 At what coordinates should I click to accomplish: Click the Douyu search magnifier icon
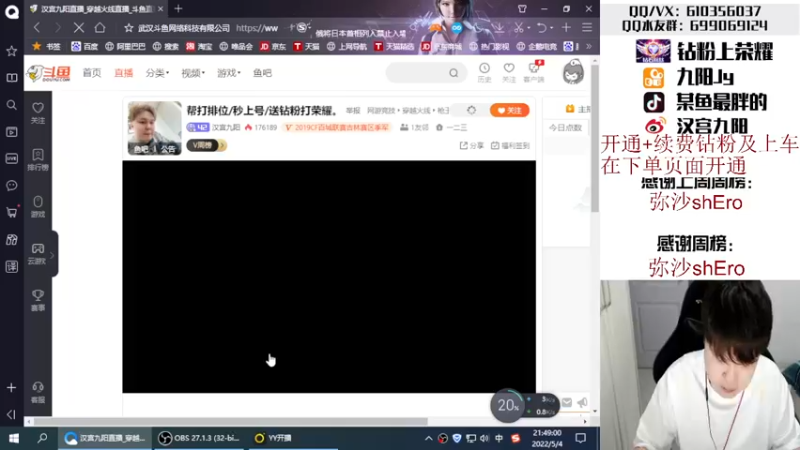(x=454, y=73)
